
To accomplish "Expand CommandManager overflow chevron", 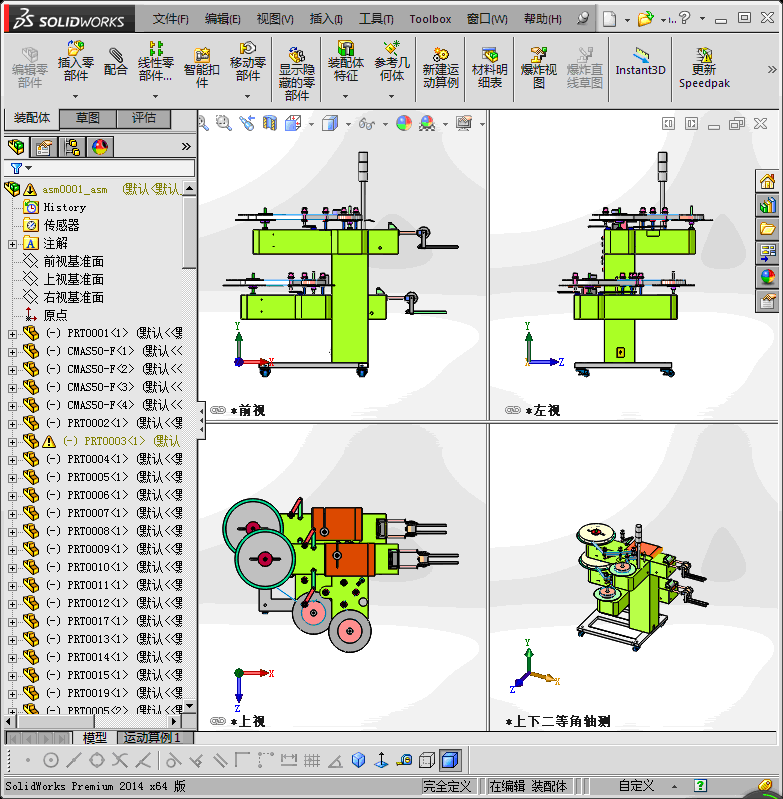I will tap(772, 70).
